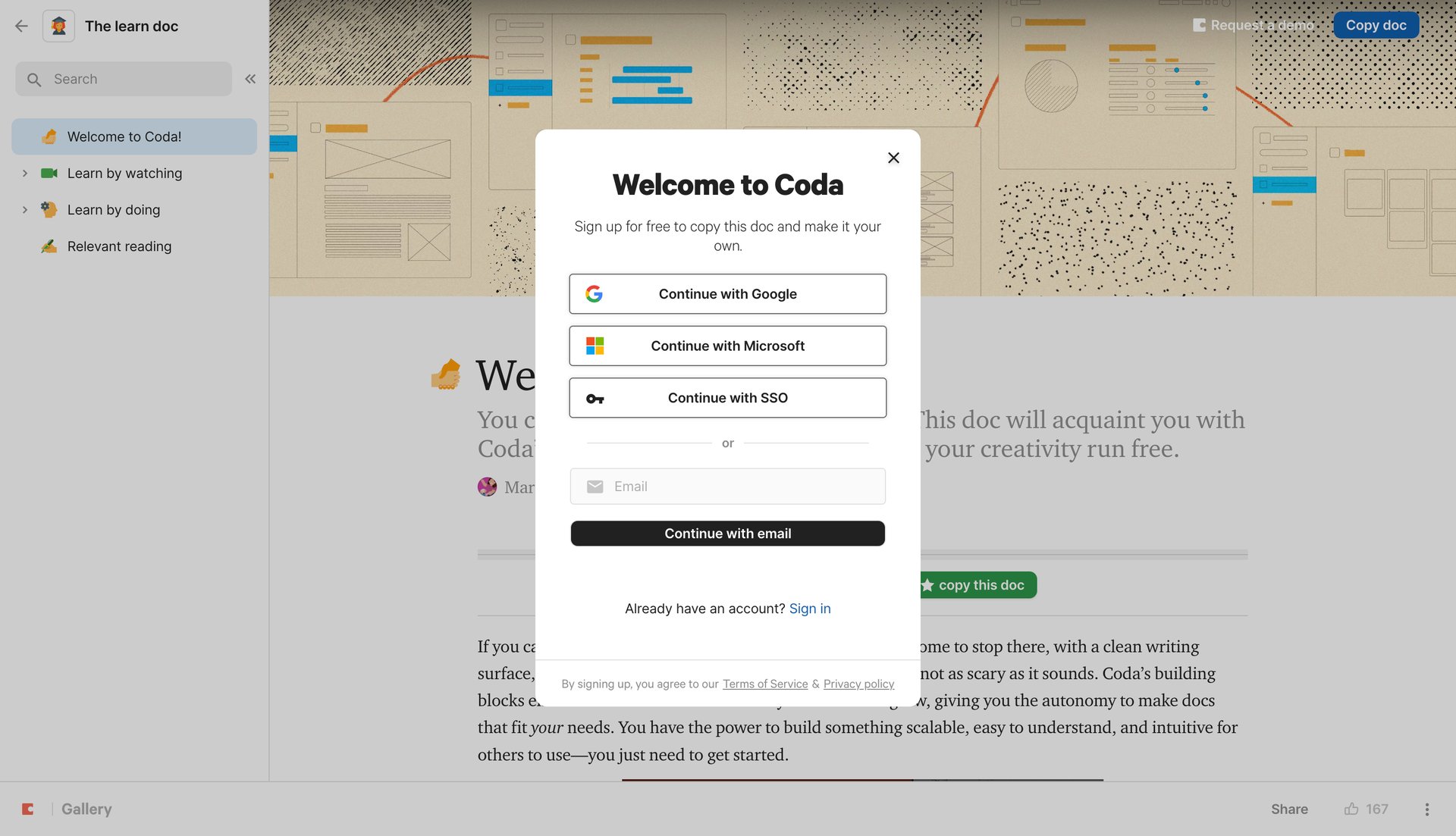1456x836 pixels.
Task: Open the 'Welcome to Coda!' page
Action: pyautogui.click(x=125, y=136)
